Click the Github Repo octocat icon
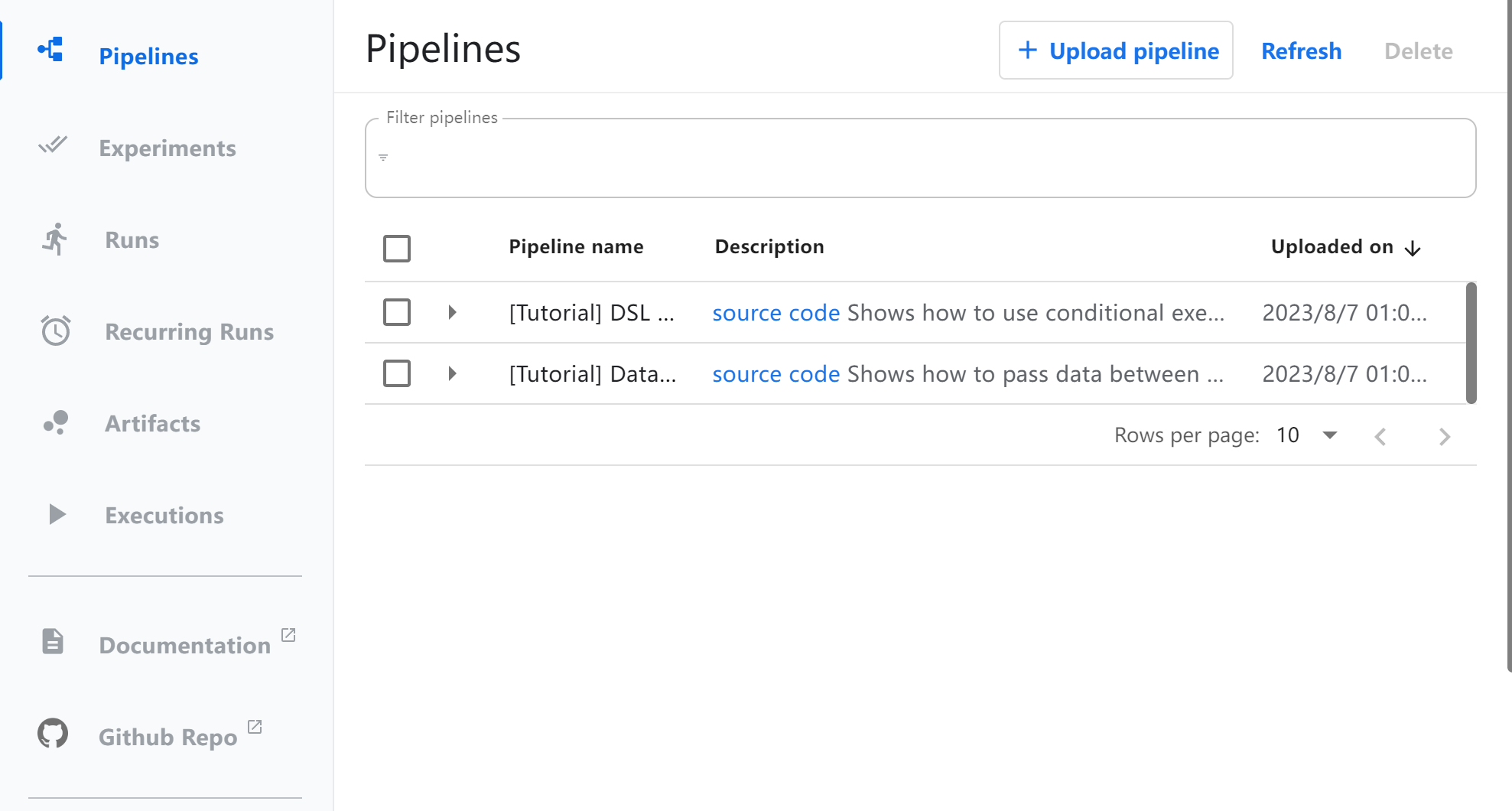The width and height of the screenshot is (1512, 811). (53, 733)
